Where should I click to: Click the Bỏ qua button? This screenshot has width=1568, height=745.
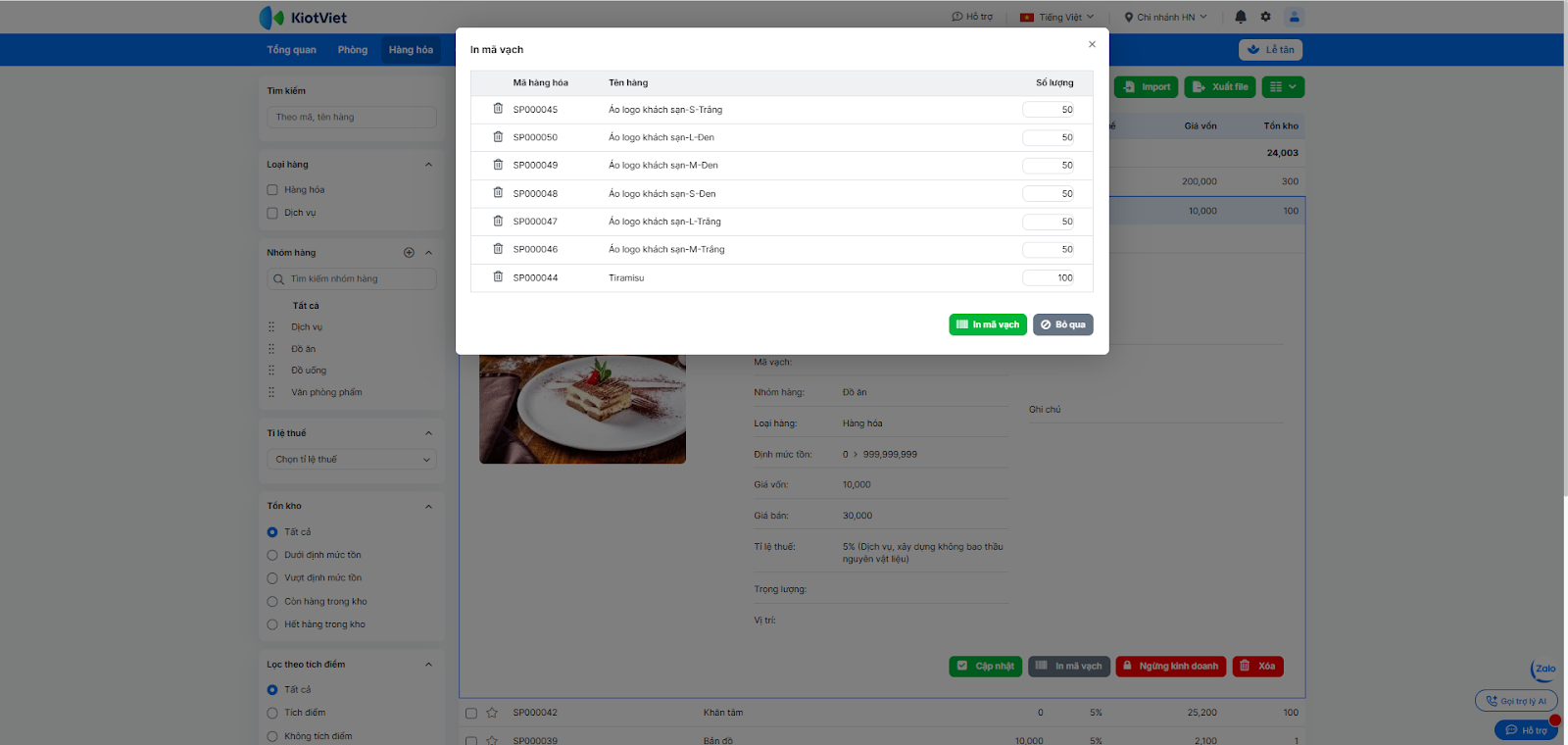coord(1063,324)
